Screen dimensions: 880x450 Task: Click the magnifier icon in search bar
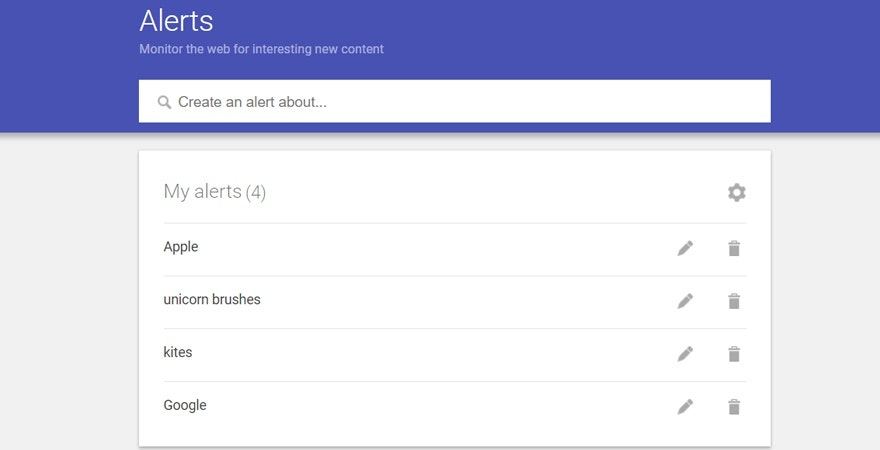click(x=165, y=102)
